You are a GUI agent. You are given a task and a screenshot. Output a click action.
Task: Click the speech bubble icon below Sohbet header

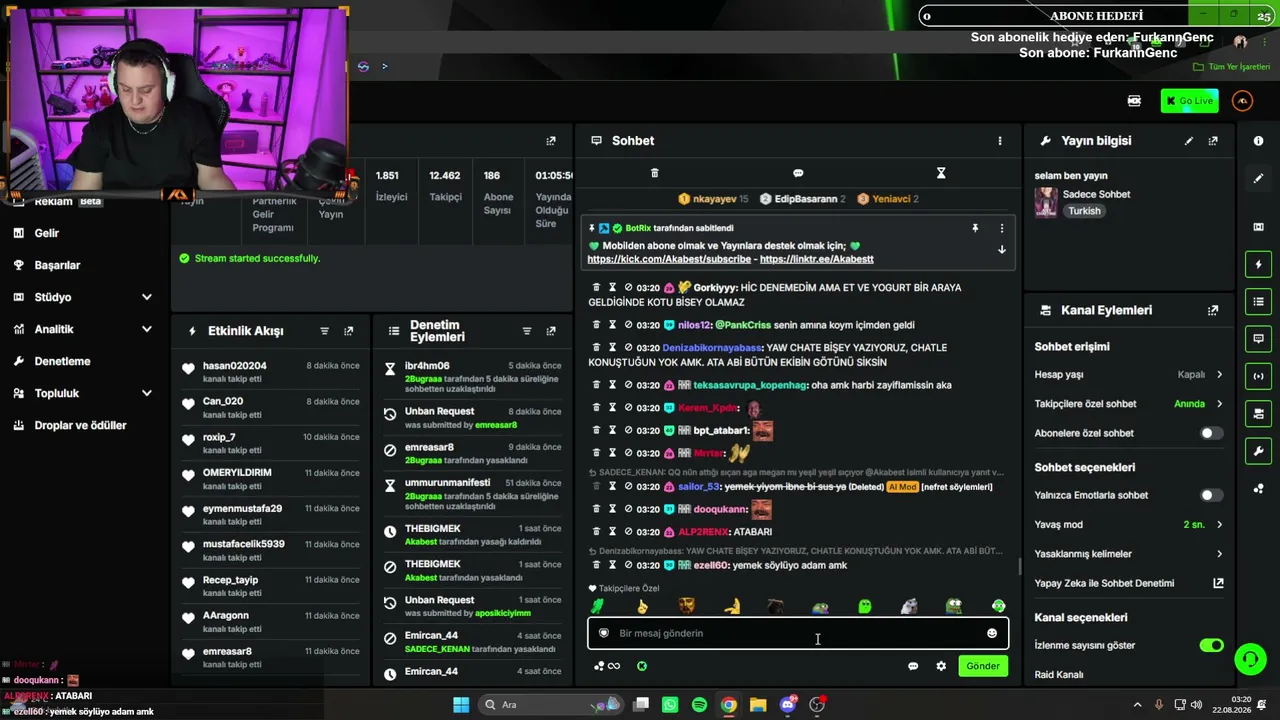tap(798, 173)
